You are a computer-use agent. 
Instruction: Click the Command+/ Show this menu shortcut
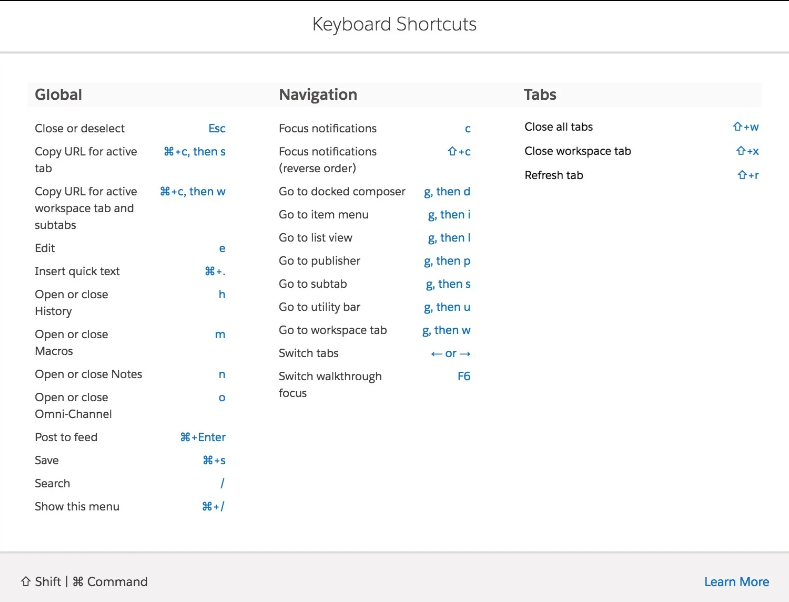pos(213,507)
